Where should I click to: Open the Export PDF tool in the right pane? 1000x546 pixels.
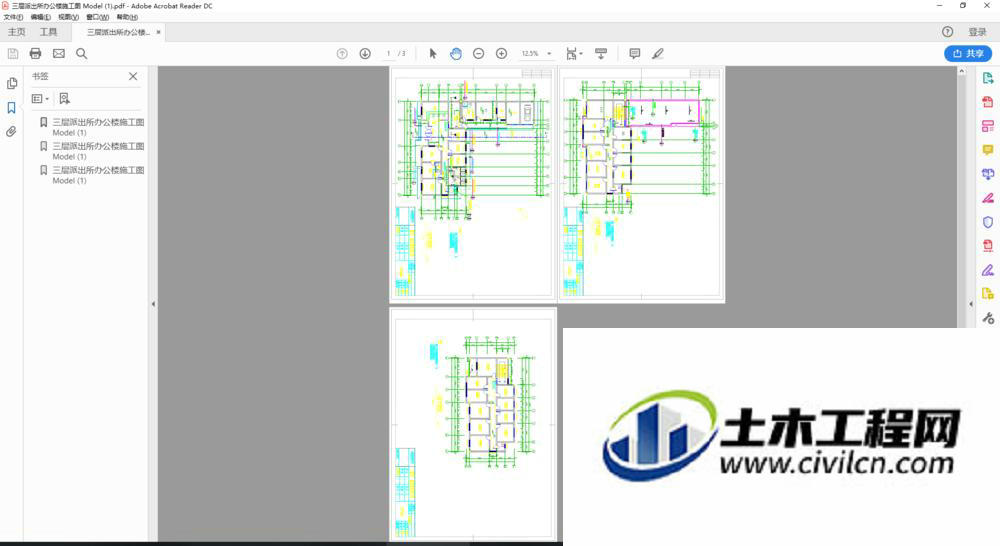[988, 78]
